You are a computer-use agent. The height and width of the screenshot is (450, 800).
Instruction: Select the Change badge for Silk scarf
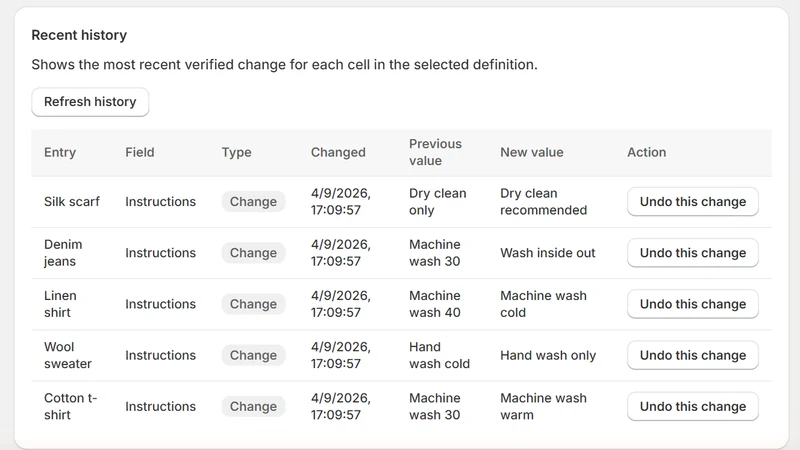tap(253, 202)
